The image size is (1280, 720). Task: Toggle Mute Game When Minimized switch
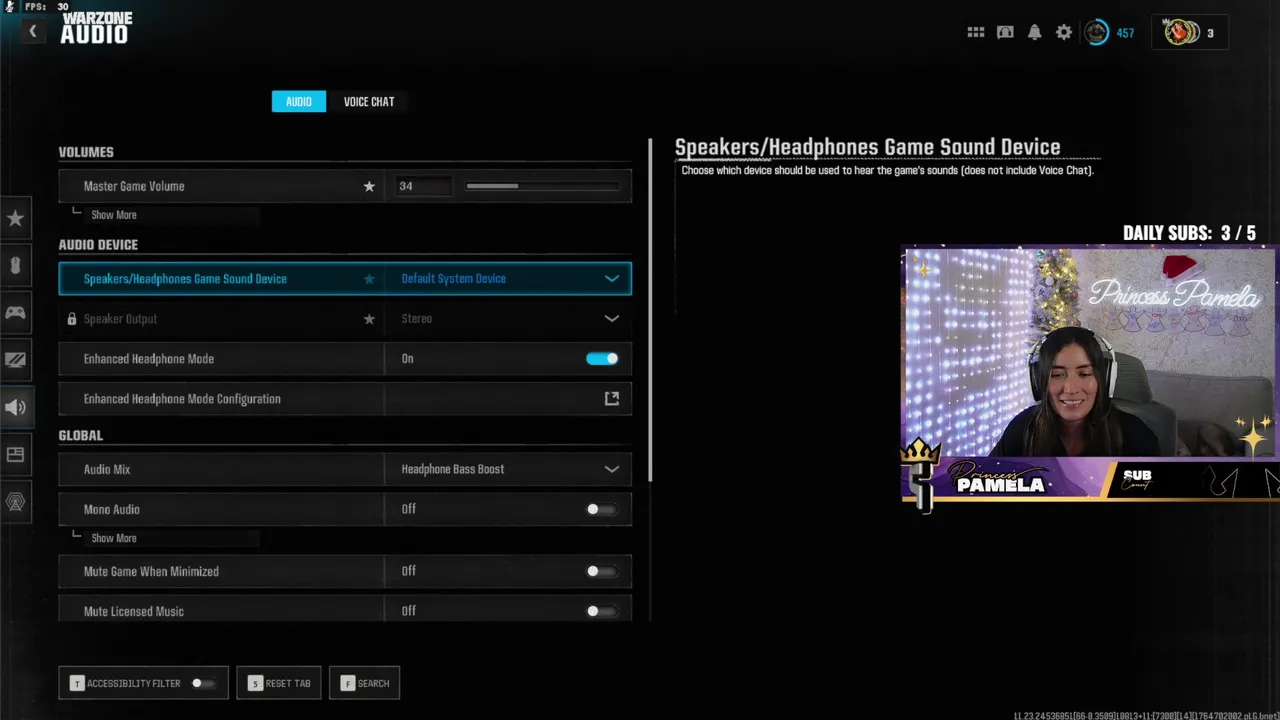click(601, 571)
